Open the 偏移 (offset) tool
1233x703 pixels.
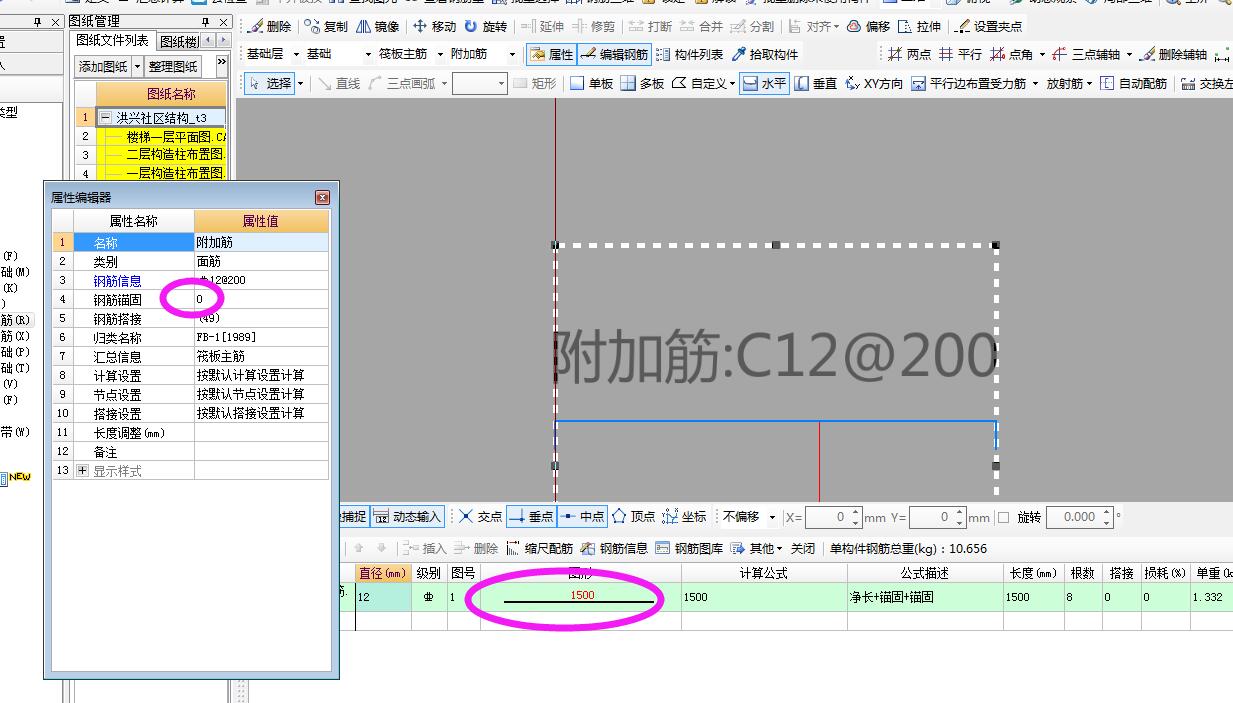(x=868, y=27)
